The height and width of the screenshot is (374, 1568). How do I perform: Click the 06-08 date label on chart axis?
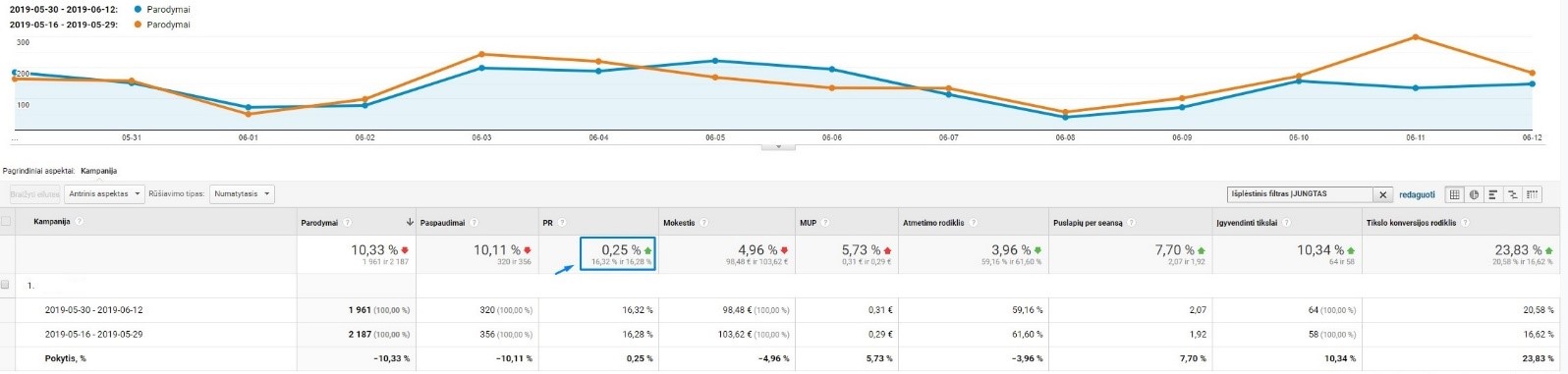pyautogui.click(x=1065, y=137)
